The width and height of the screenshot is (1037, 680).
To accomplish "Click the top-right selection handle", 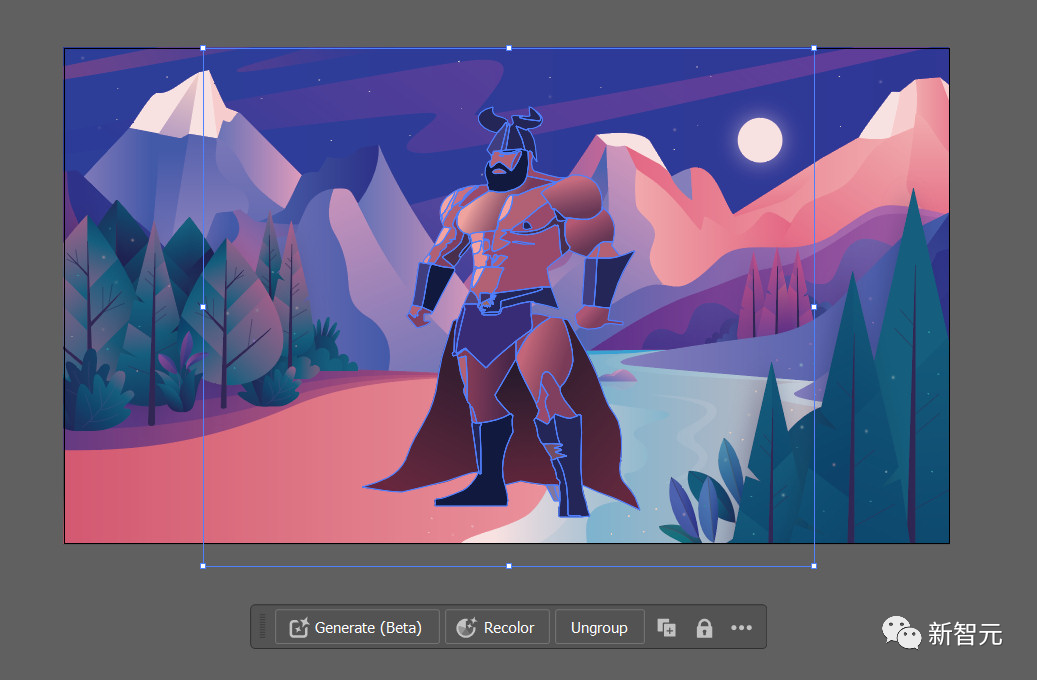I will (x=814, y=48).
